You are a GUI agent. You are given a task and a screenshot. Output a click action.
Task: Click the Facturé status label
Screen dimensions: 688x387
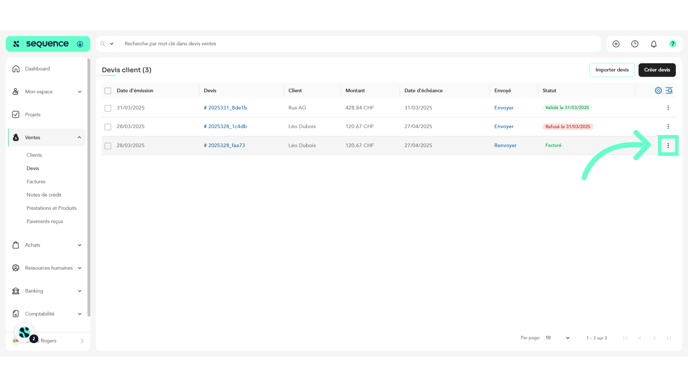(553, 145)
